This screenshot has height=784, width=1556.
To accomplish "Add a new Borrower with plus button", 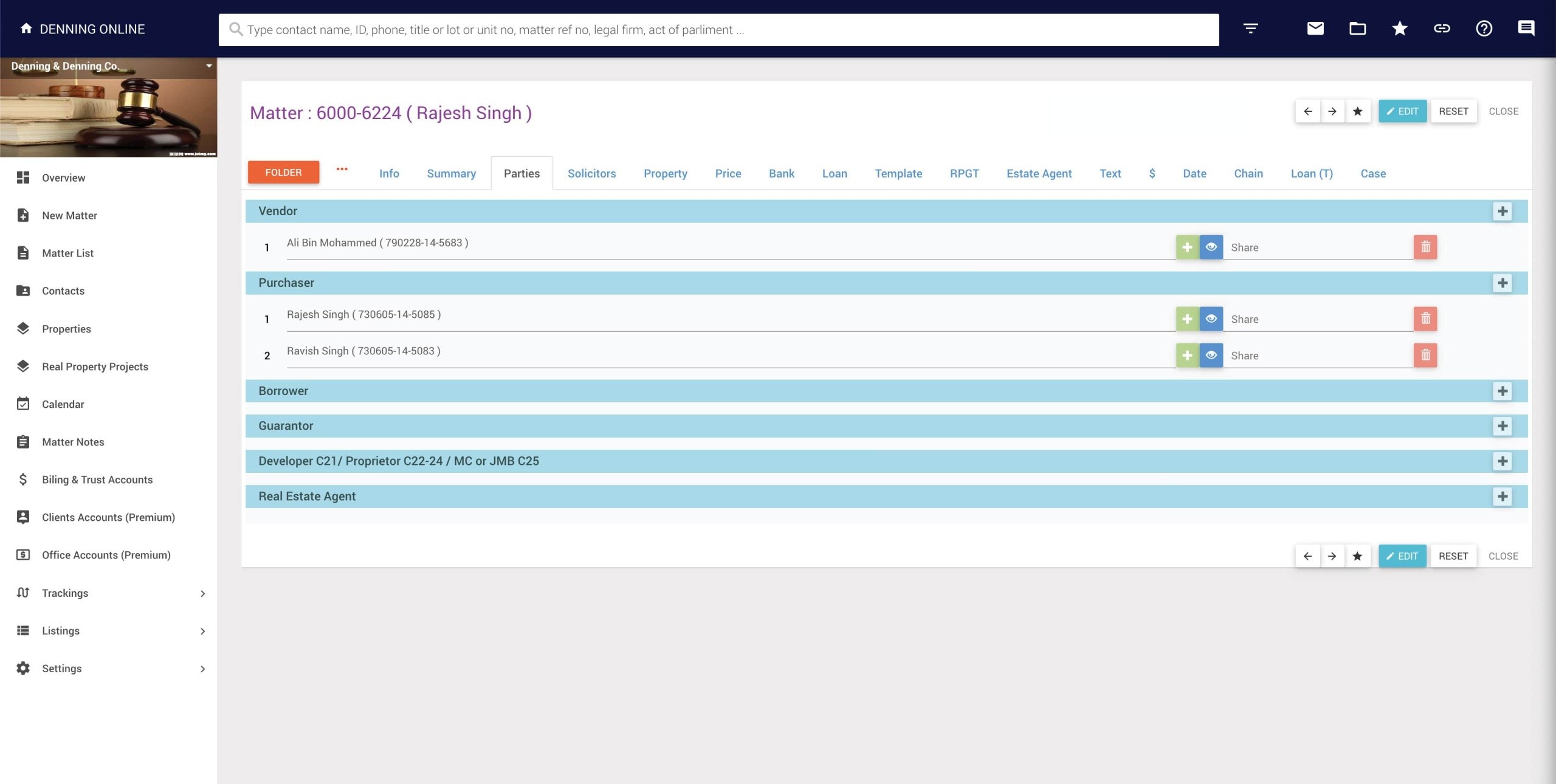I will [x=1503, y=391].
